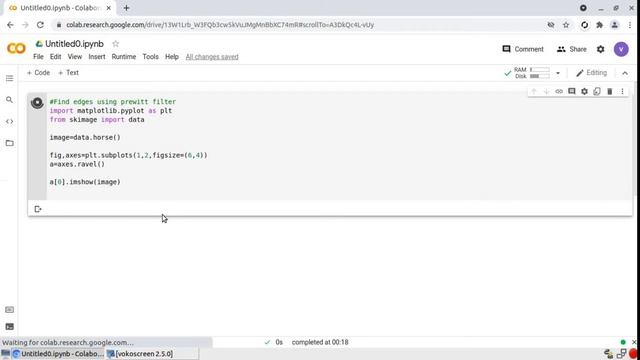Open the Editing mode dropdown
640x360 pixels.
pos(591,73)
